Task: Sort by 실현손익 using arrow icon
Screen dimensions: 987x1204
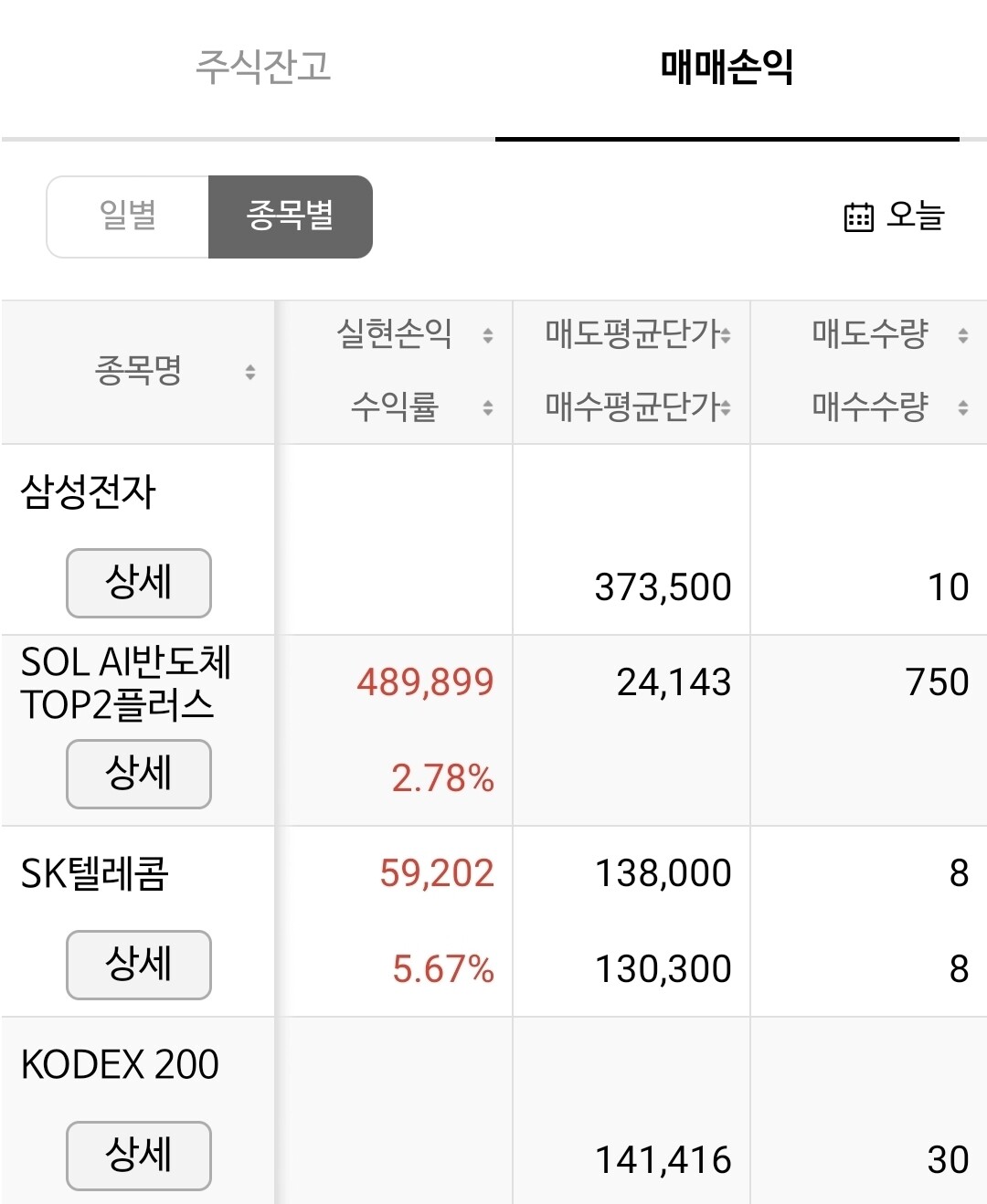Action: point(488,335)
